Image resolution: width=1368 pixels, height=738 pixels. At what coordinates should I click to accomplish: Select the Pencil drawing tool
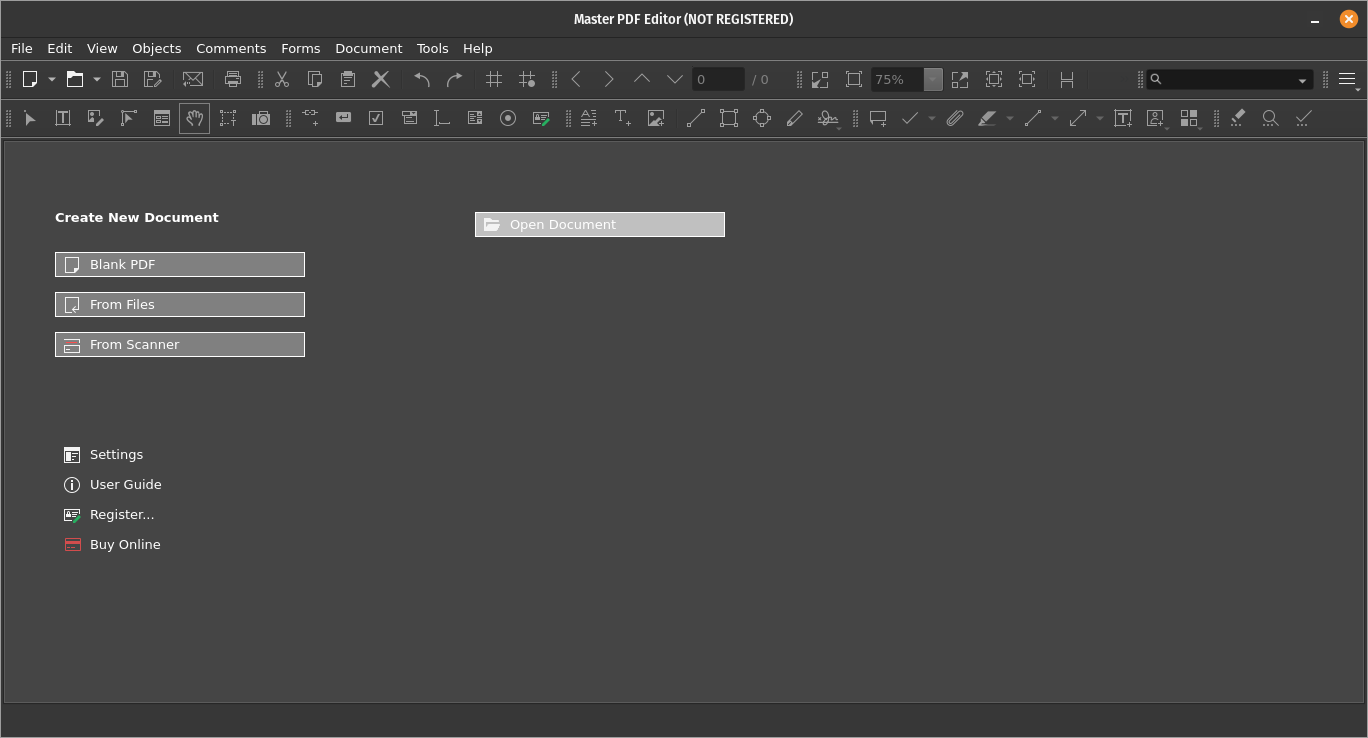[x=795, y=118]
